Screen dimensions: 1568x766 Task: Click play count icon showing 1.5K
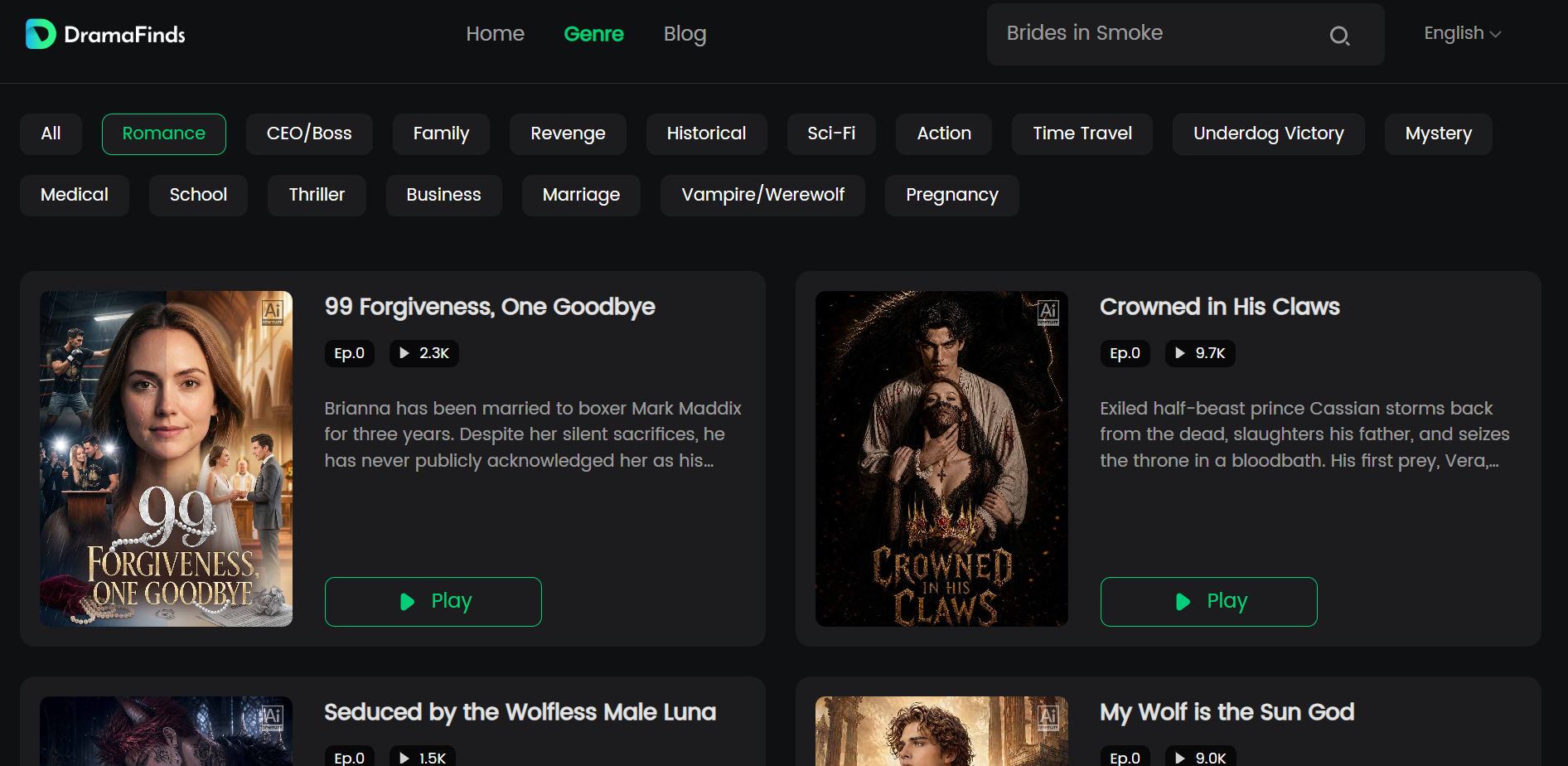click(x=404, y=759)
